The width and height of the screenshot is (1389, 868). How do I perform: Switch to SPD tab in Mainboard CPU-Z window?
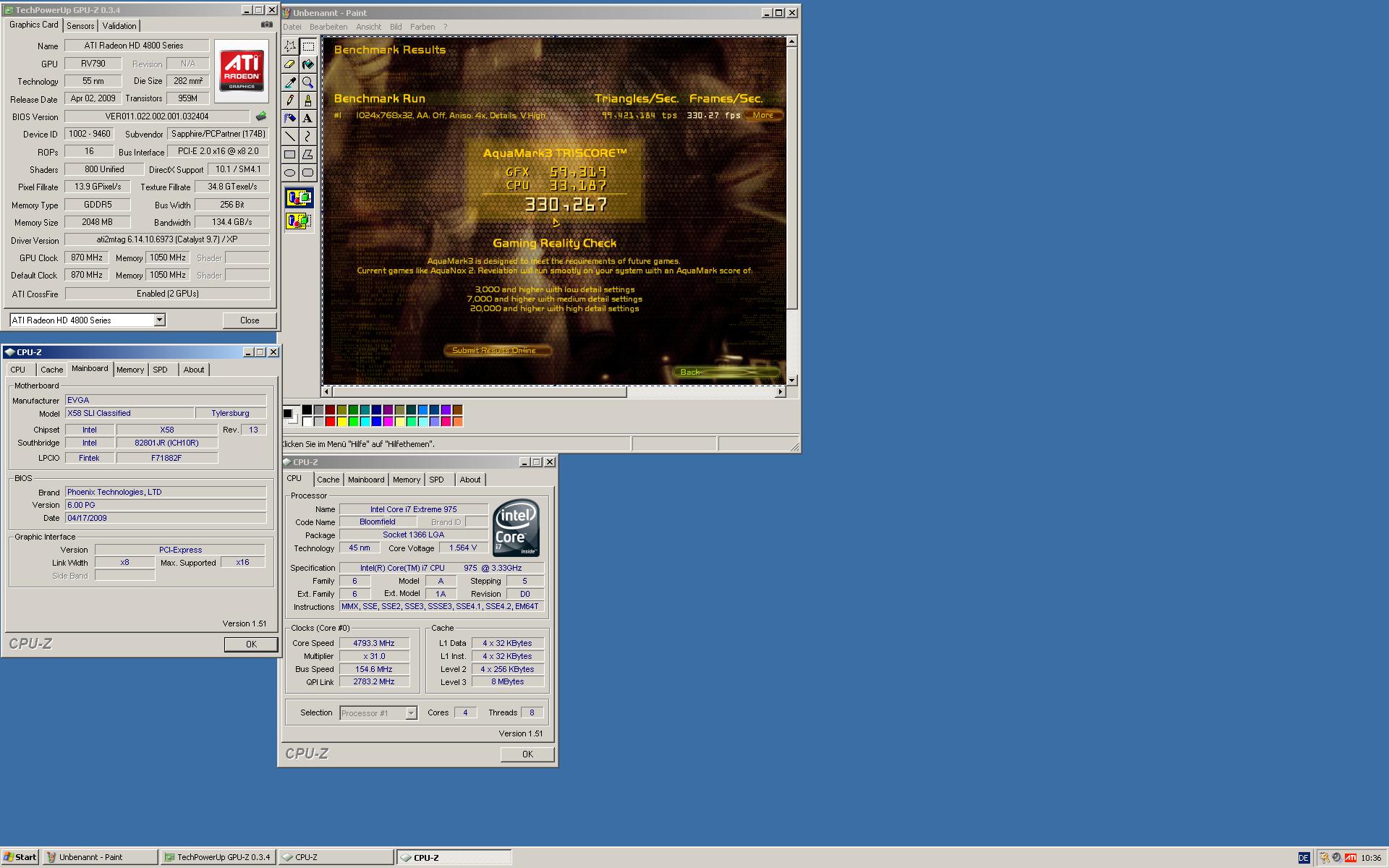click(160, 370)
